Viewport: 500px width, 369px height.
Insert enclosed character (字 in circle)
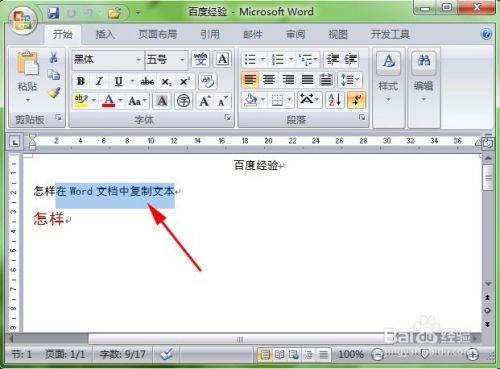(x=183, y=101)
